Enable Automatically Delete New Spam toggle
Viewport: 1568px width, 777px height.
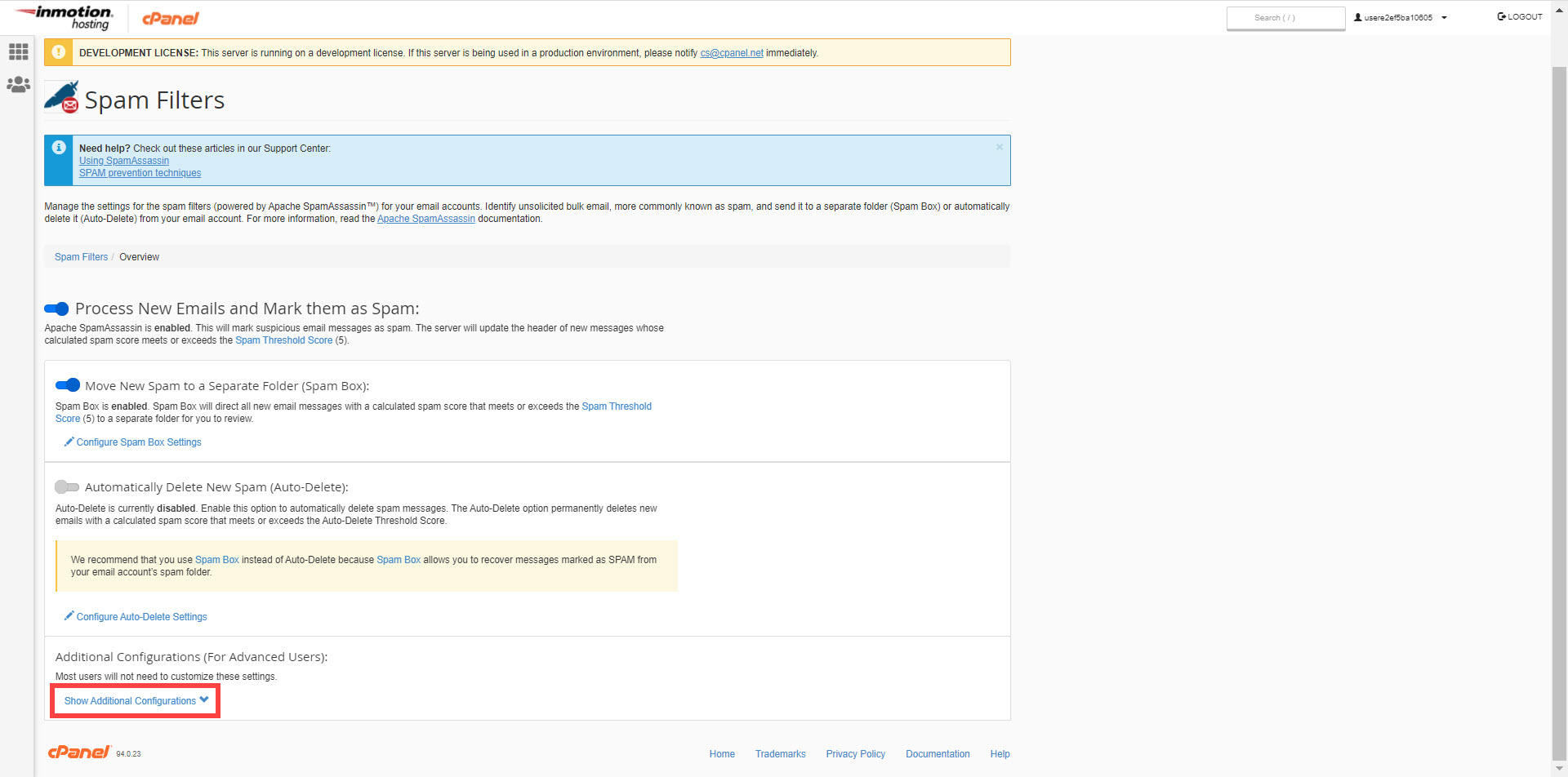click(67, 487)
